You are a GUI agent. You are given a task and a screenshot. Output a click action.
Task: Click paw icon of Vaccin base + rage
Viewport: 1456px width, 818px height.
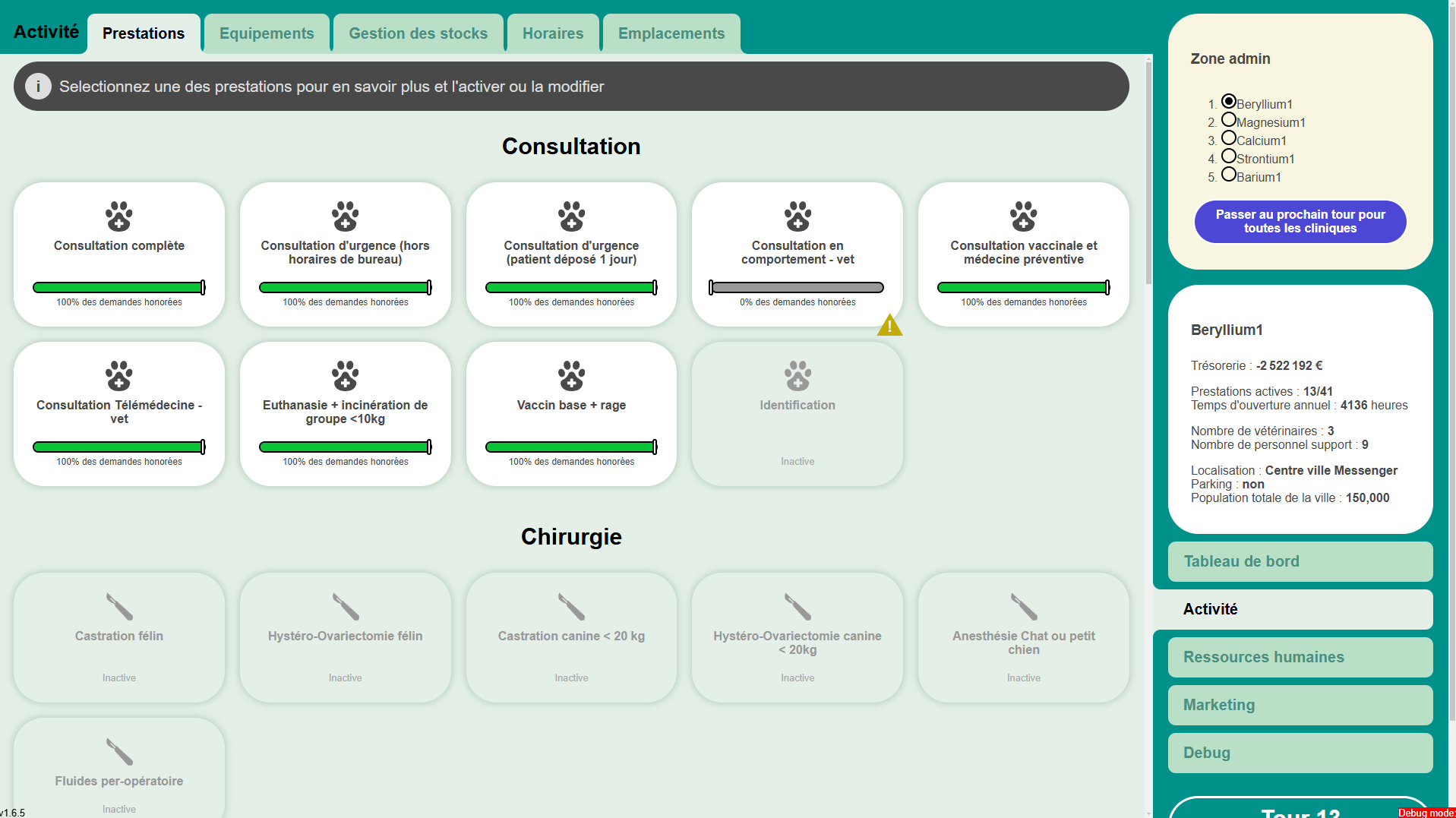pos(571,376)
